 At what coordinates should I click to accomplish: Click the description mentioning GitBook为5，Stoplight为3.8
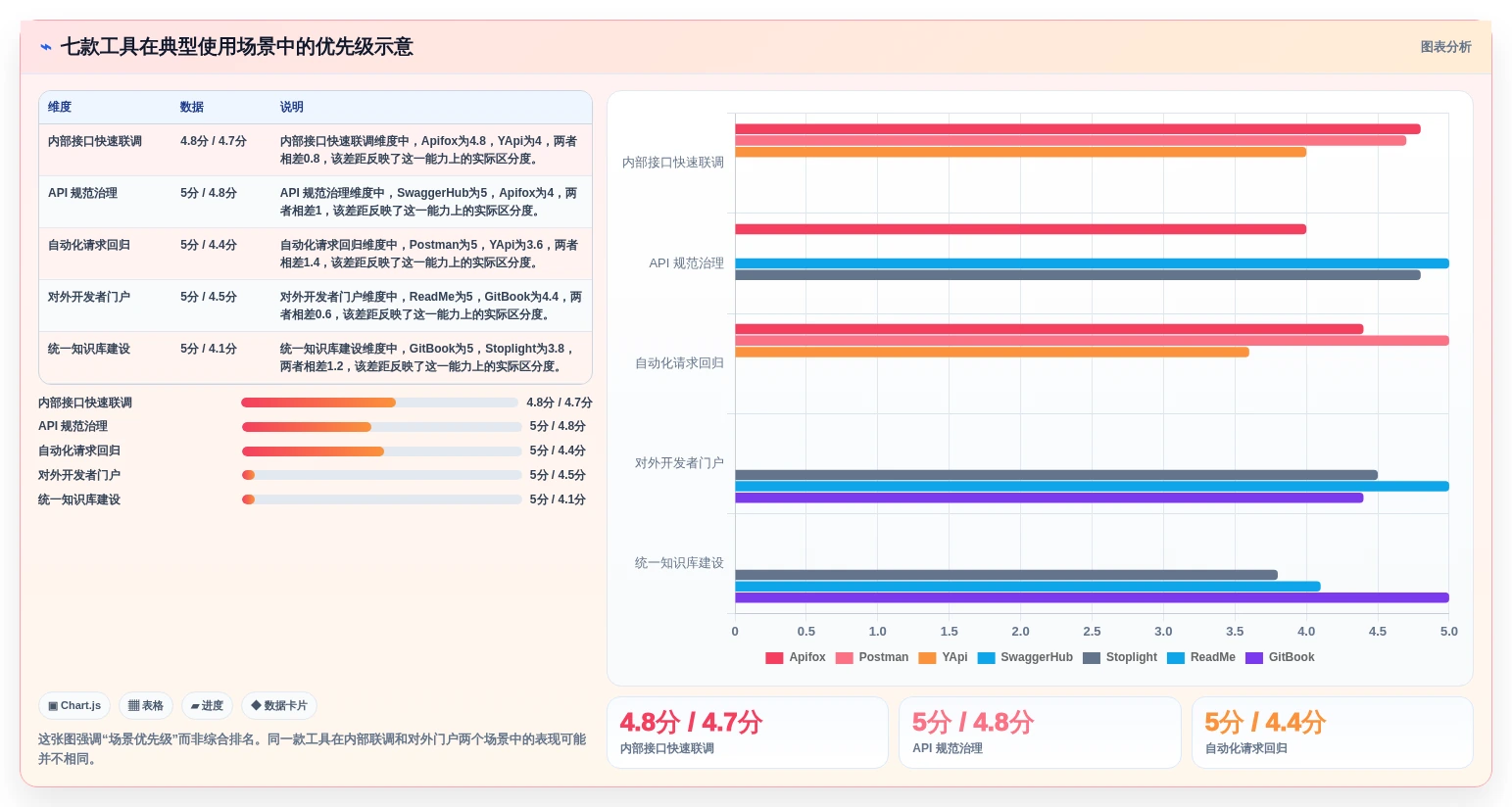427,357
